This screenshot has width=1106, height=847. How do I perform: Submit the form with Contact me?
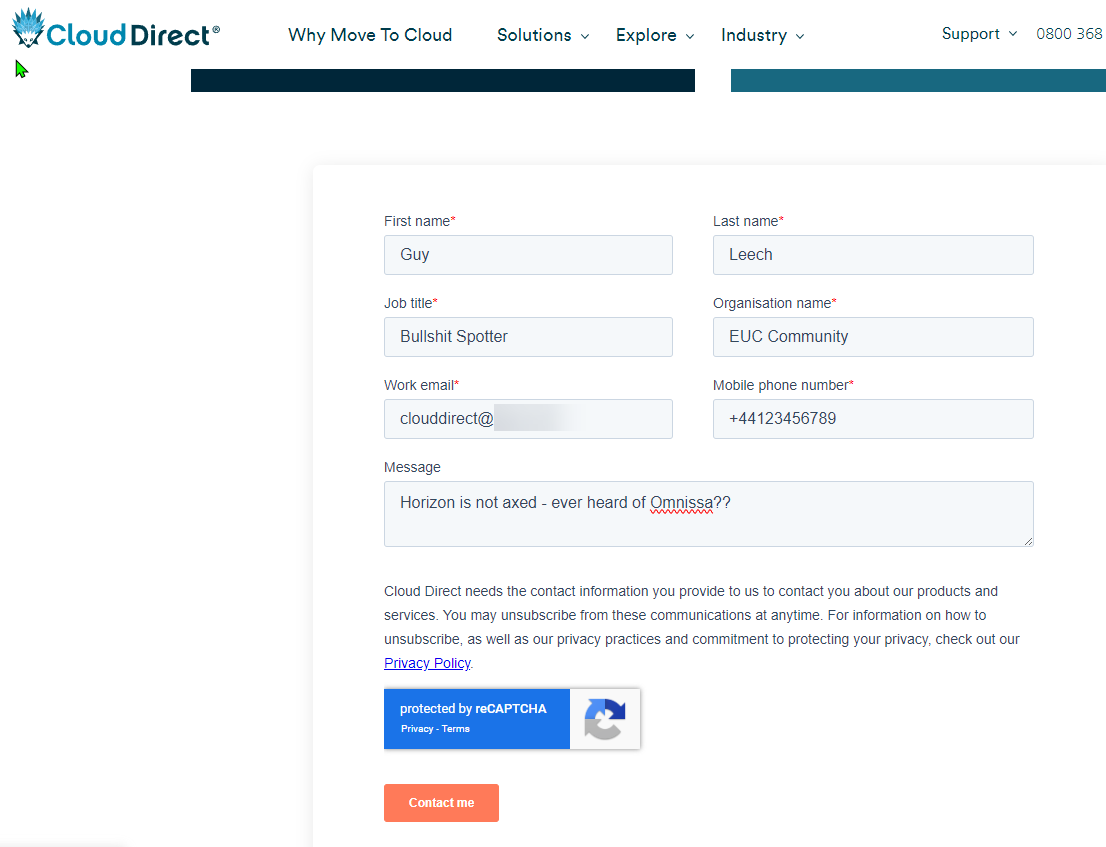pyautogui.click(x=442, y=803)
